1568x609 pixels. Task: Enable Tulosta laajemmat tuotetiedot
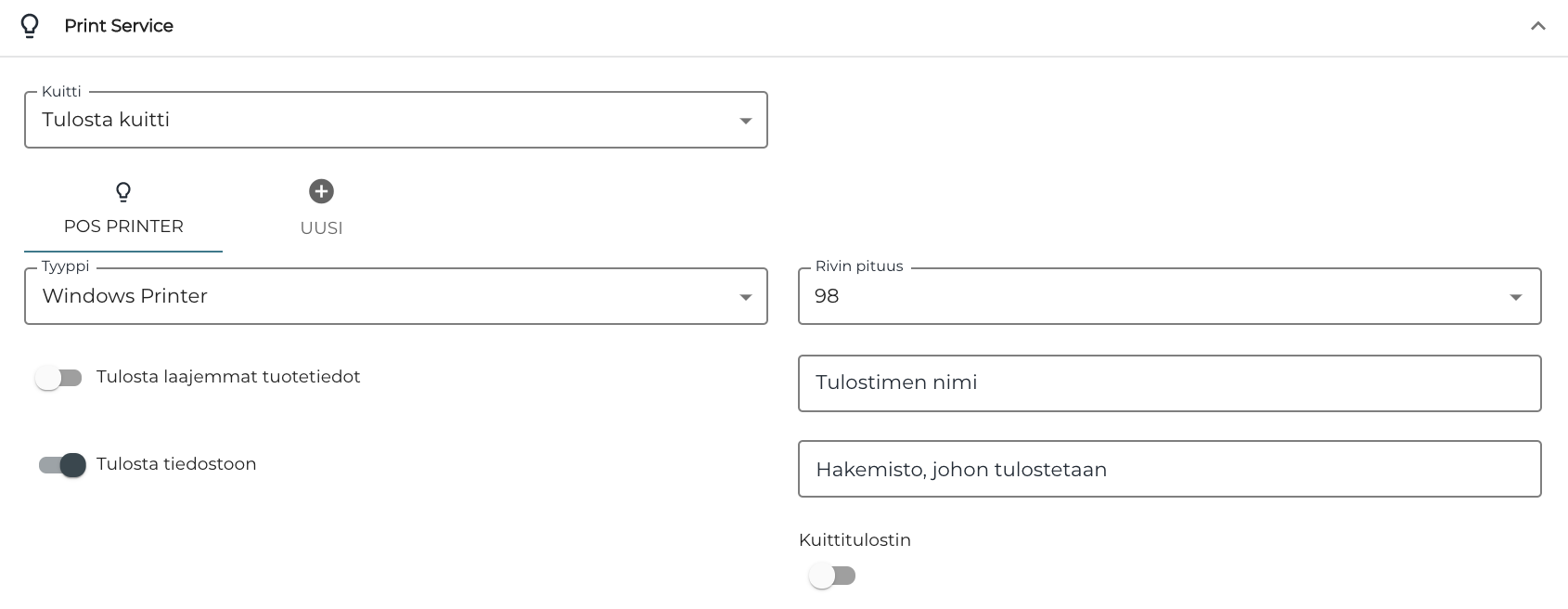click(59, 377)
